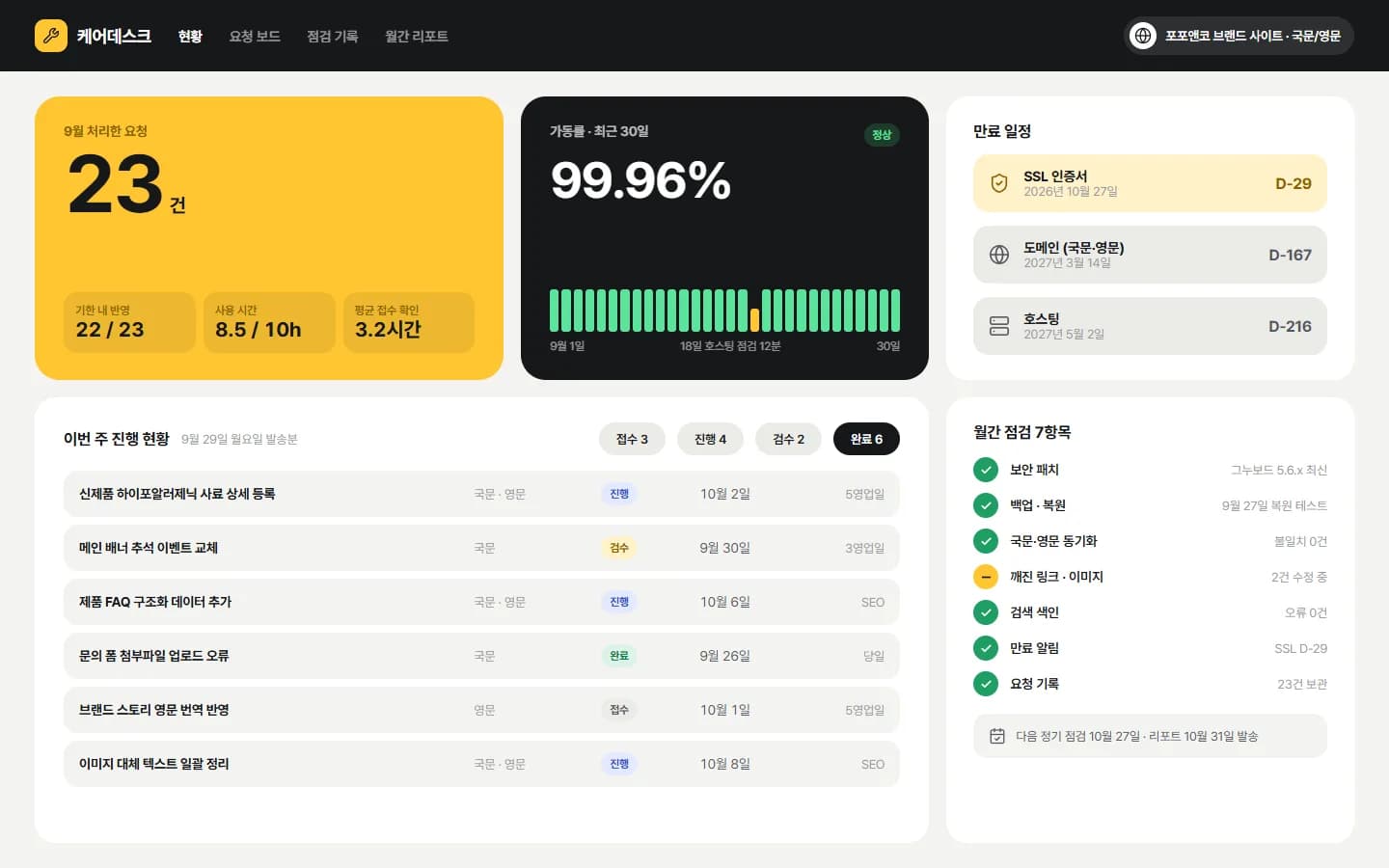
Task: Click the shield icon on SSL 인증서
Action: [x=999, y=183]
